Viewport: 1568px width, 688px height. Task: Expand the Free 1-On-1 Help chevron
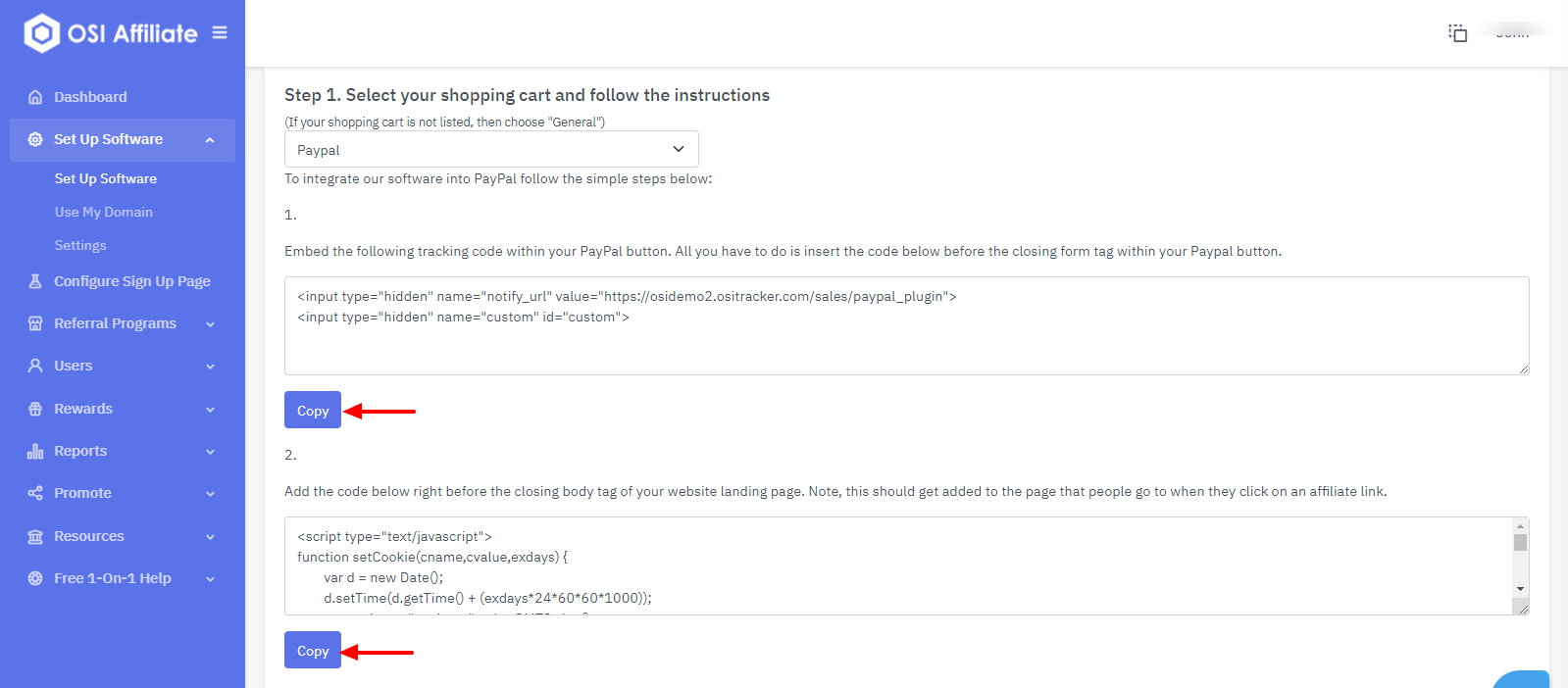click(x=210, y=579)
